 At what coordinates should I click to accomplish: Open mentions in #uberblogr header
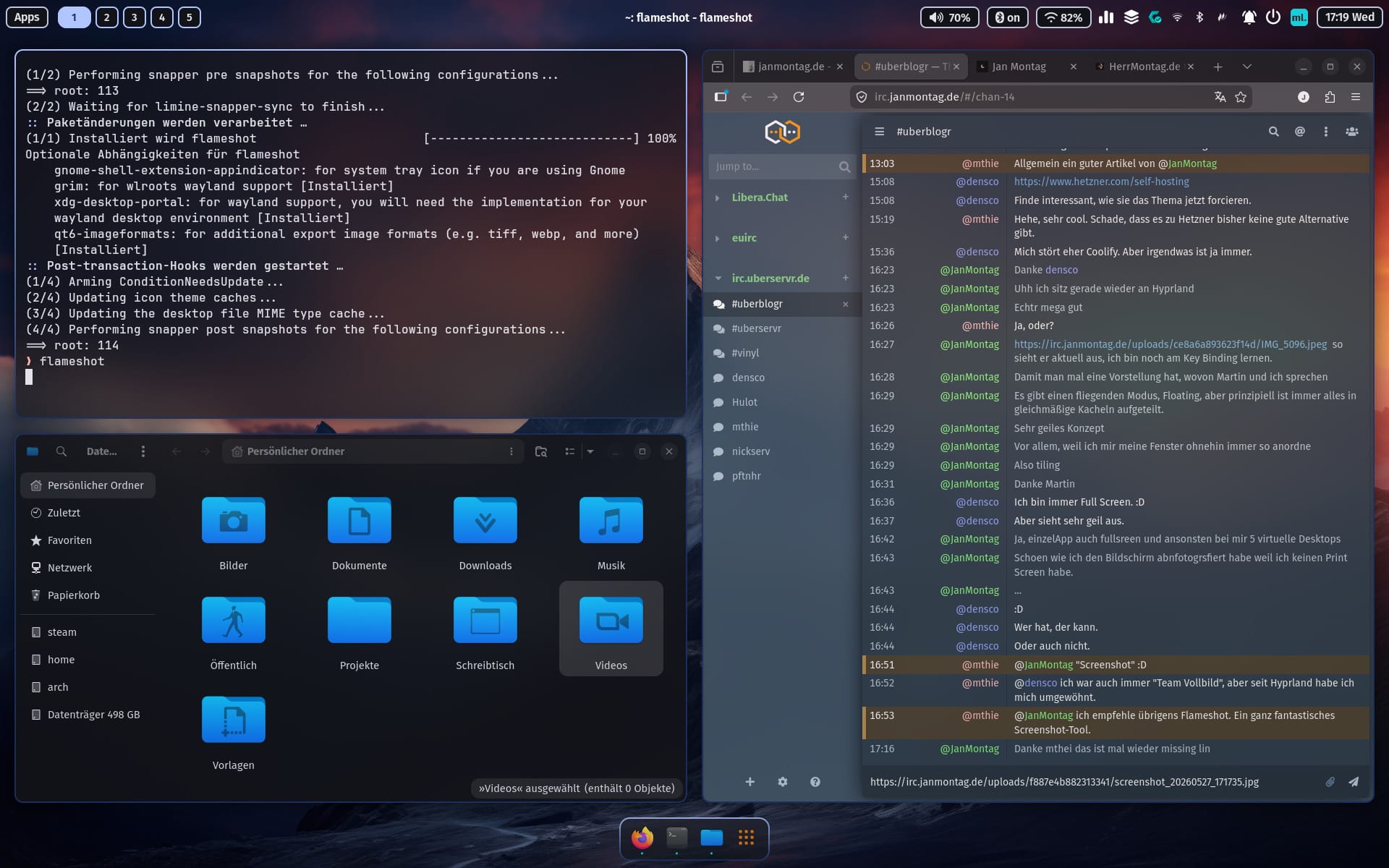tap(1300, 132)
